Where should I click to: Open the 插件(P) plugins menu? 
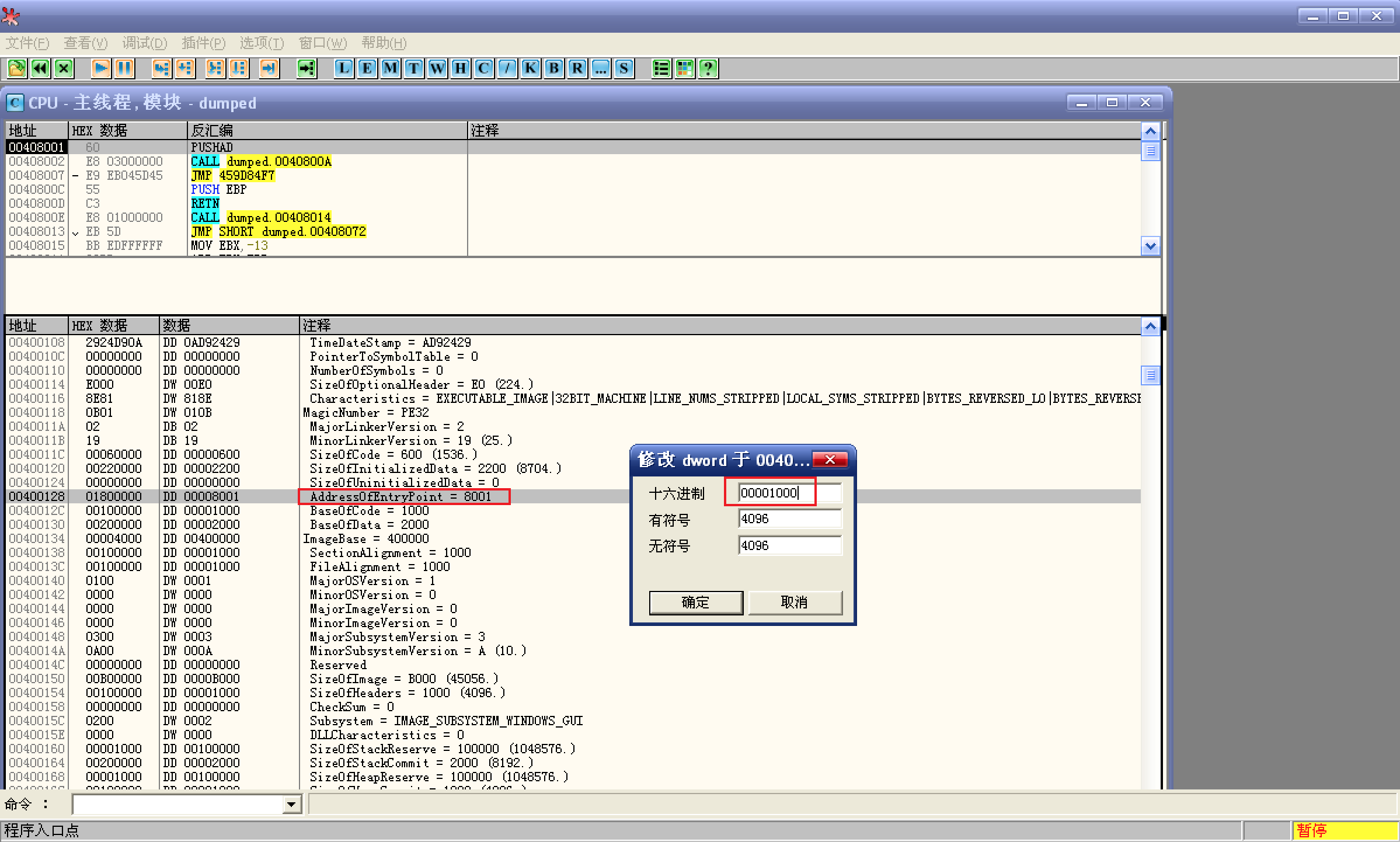point(203,43)
